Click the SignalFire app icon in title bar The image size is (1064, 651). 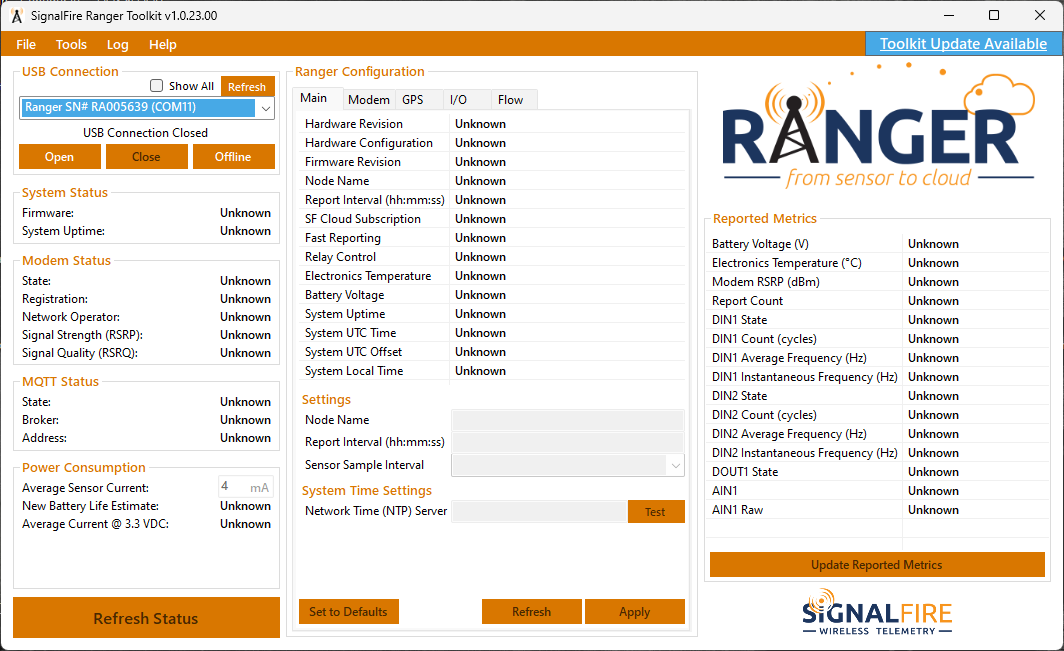coord(17,16)
